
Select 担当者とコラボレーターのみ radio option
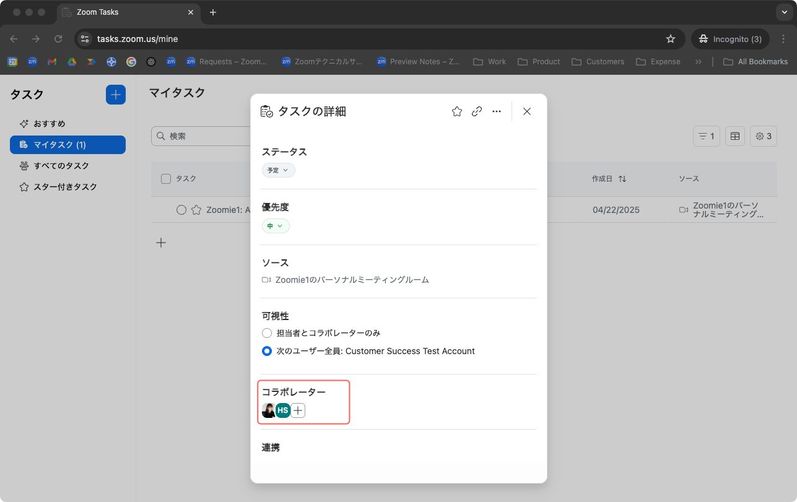[267, 332]
